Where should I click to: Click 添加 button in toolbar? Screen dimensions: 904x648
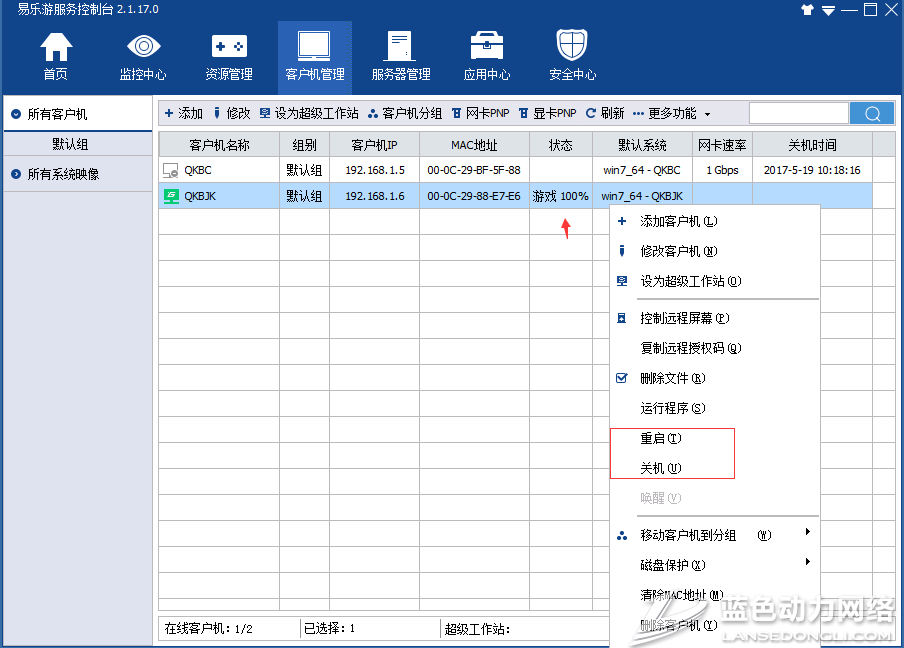[183, 114]
